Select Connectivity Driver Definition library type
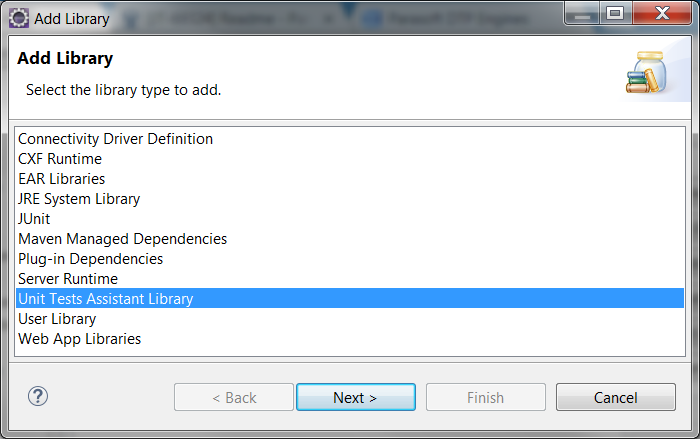This screenshot has height=439, width=700. pyautogui.click(x=350, y=139)
